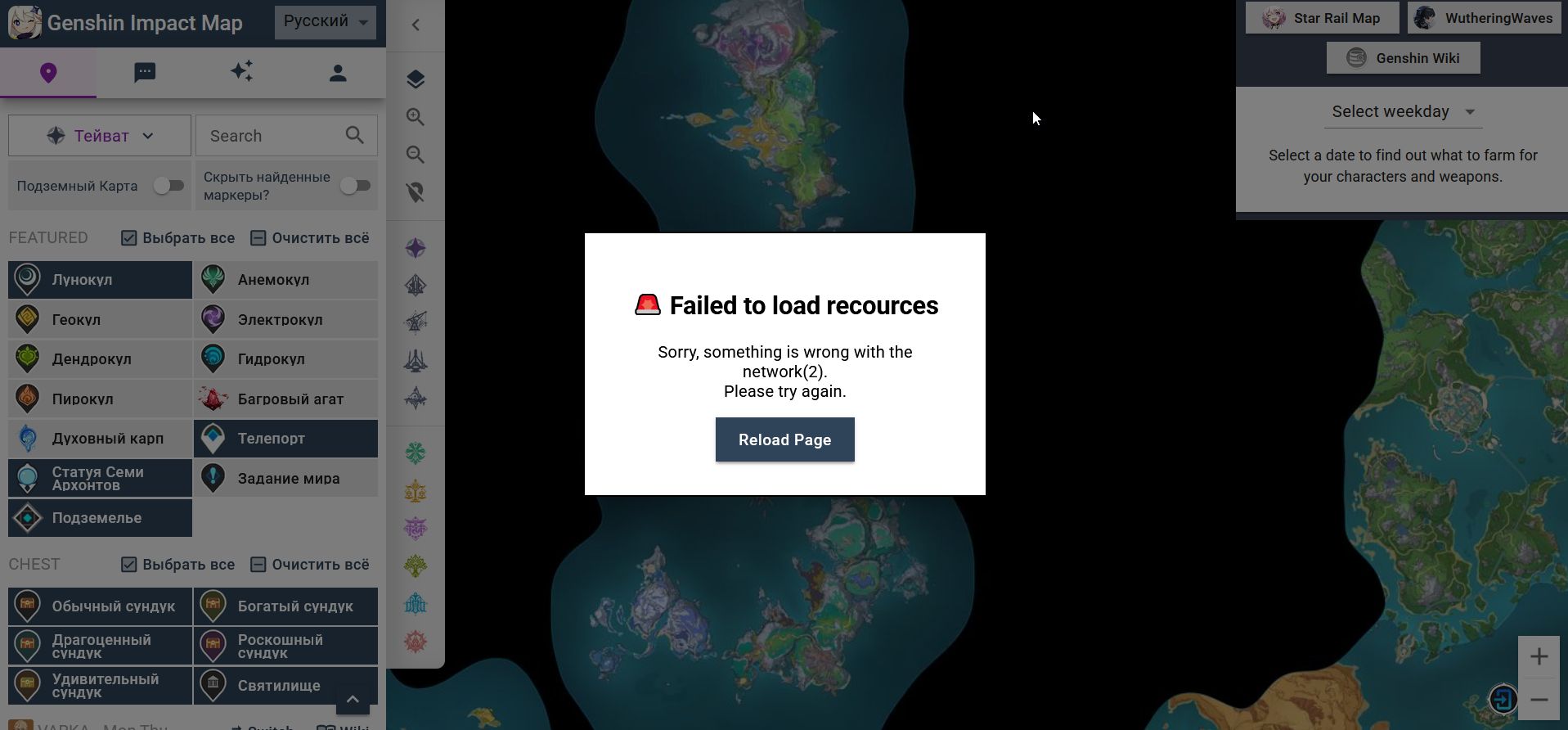Toggle the Подземный Карта switch
This screenshot has width=1568, height=730.
tap(169, 186)
